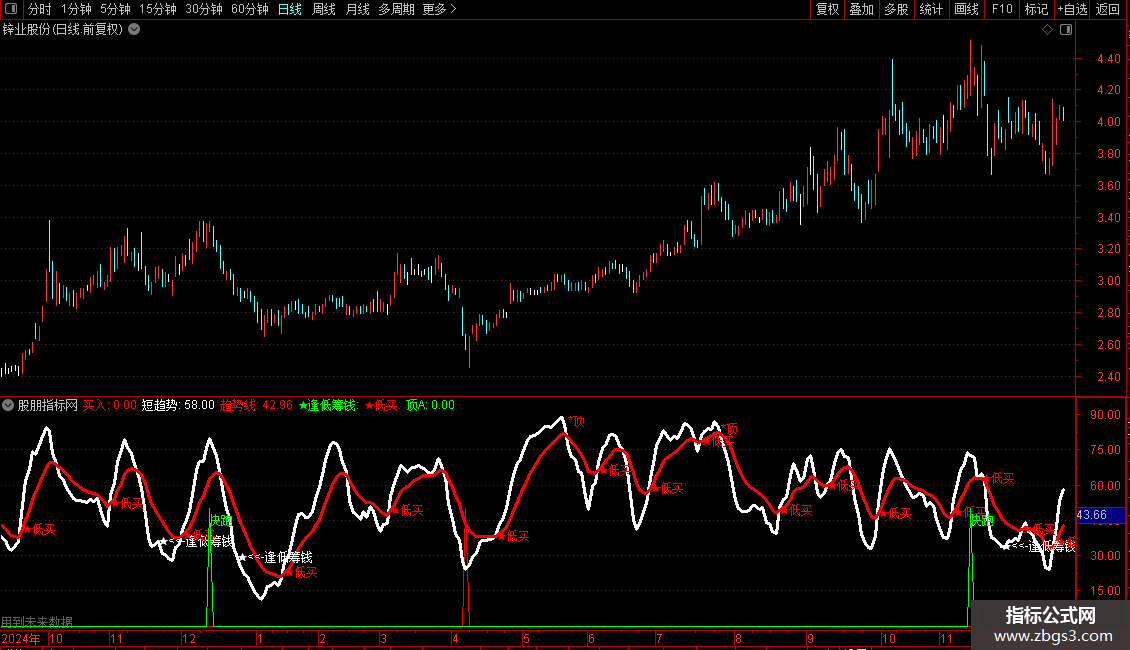Click the 趋势线: 42.96 indicator value
The image size is (1130, 650).
tap(257, 405)
